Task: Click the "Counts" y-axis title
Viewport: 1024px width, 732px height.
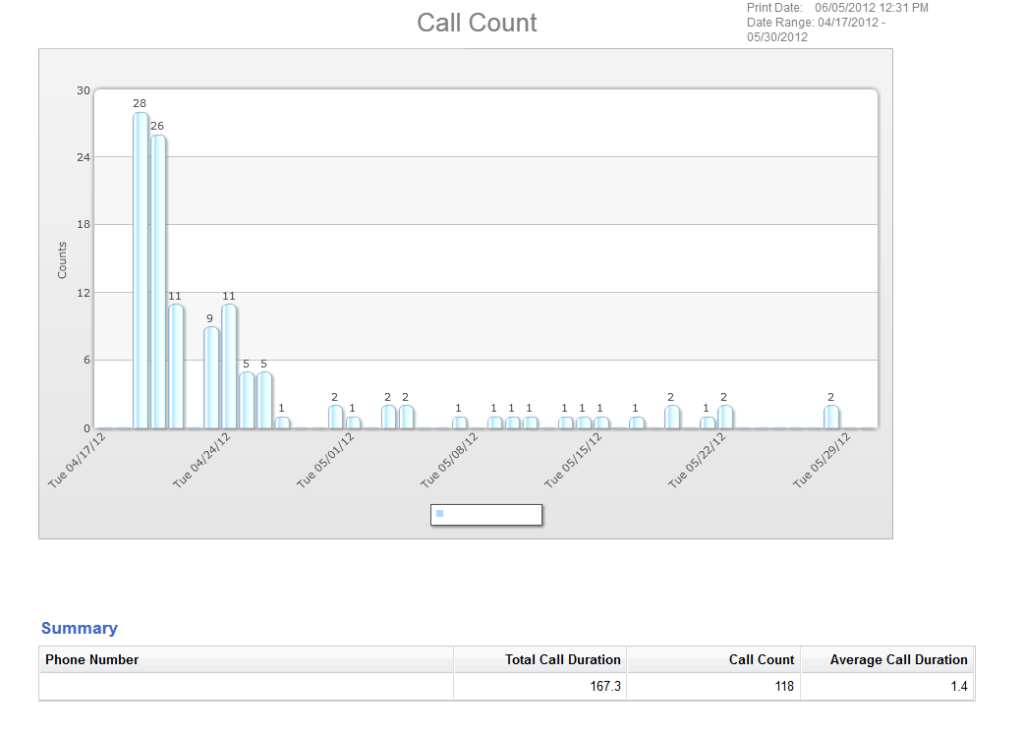Action: (x=63, y=260)
